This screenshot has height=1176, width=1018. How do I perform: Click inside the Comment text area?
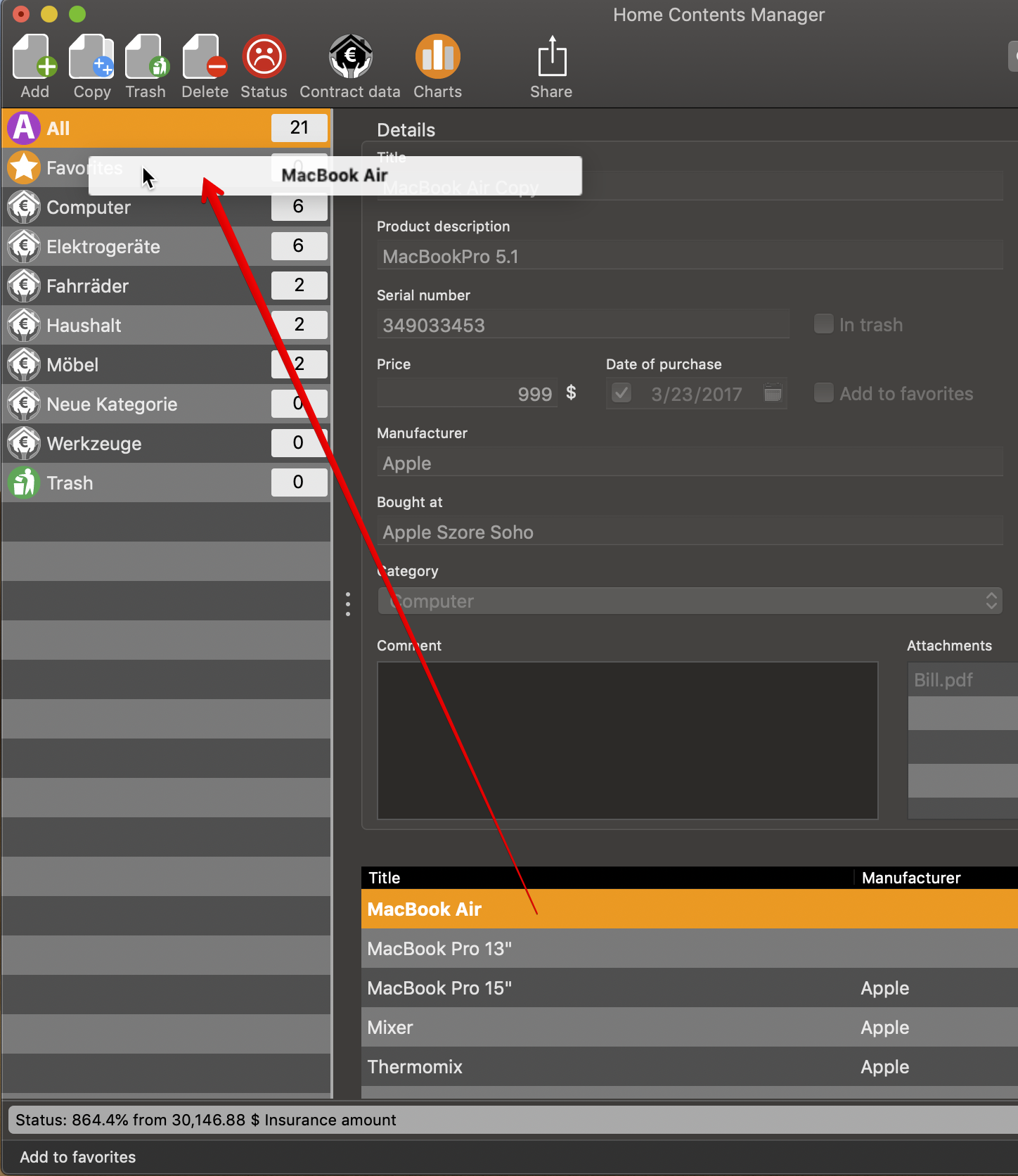point(628,741)
